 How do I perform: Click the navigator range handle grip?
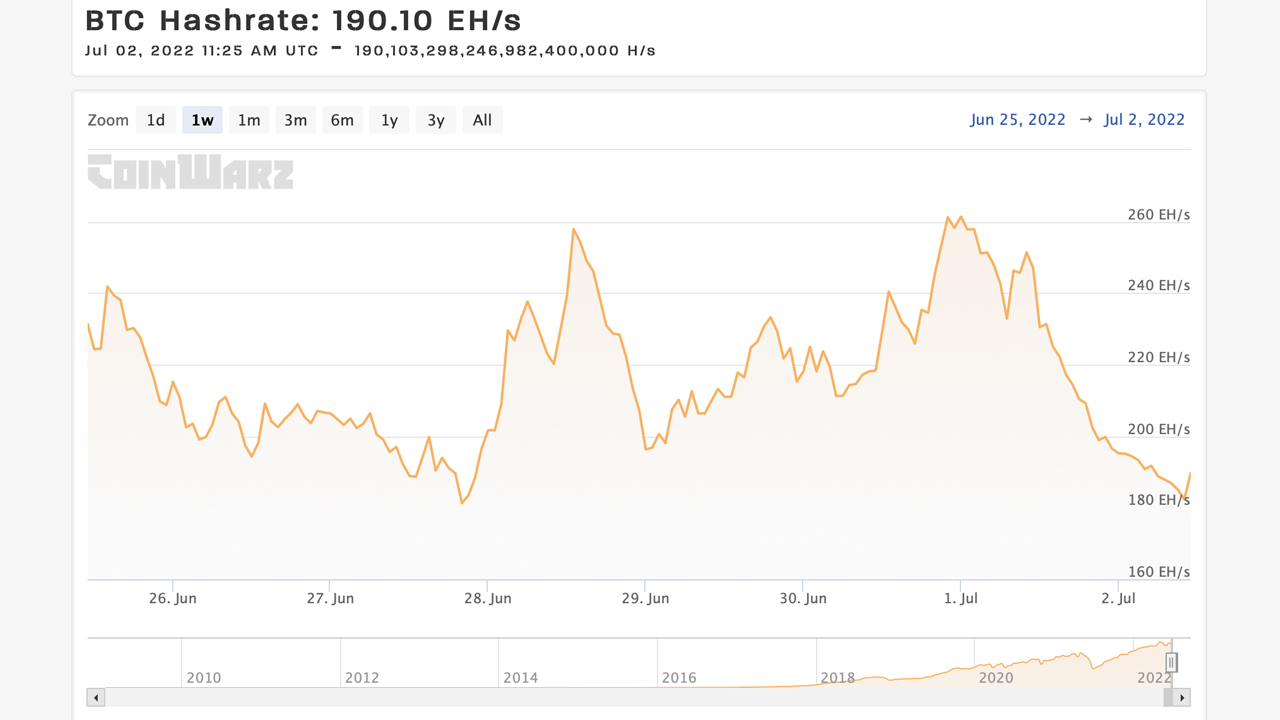tap(1171, 662)
